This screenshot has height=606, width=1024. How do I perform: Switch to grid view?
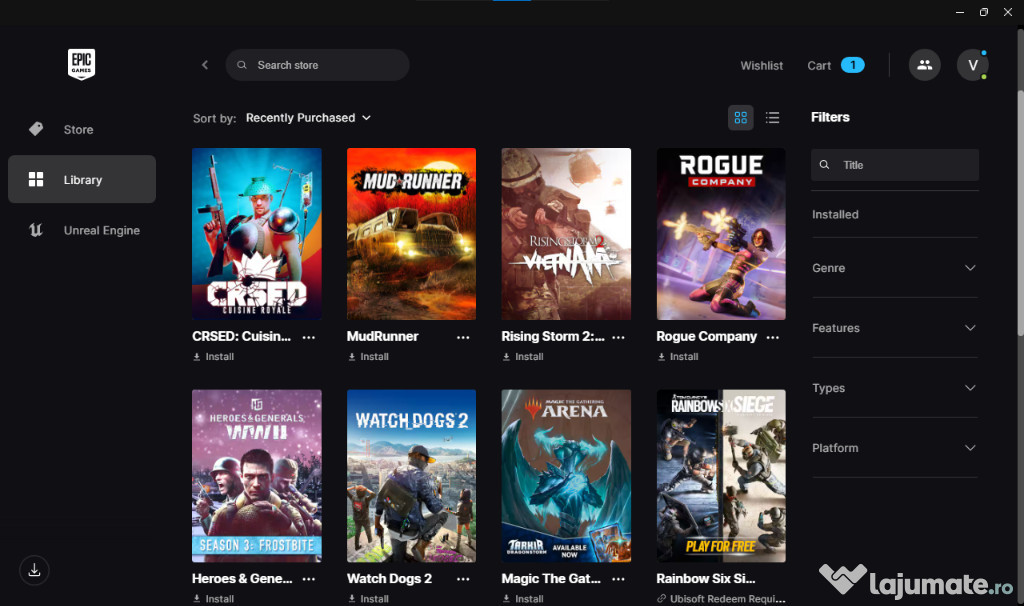coord(741,118)
